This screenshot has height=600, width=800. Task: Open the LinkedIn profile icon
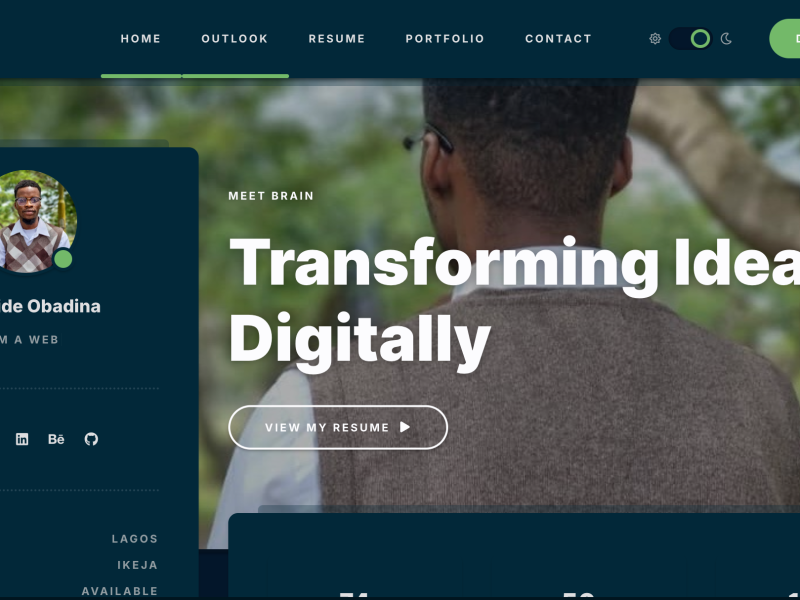point(22,439)
